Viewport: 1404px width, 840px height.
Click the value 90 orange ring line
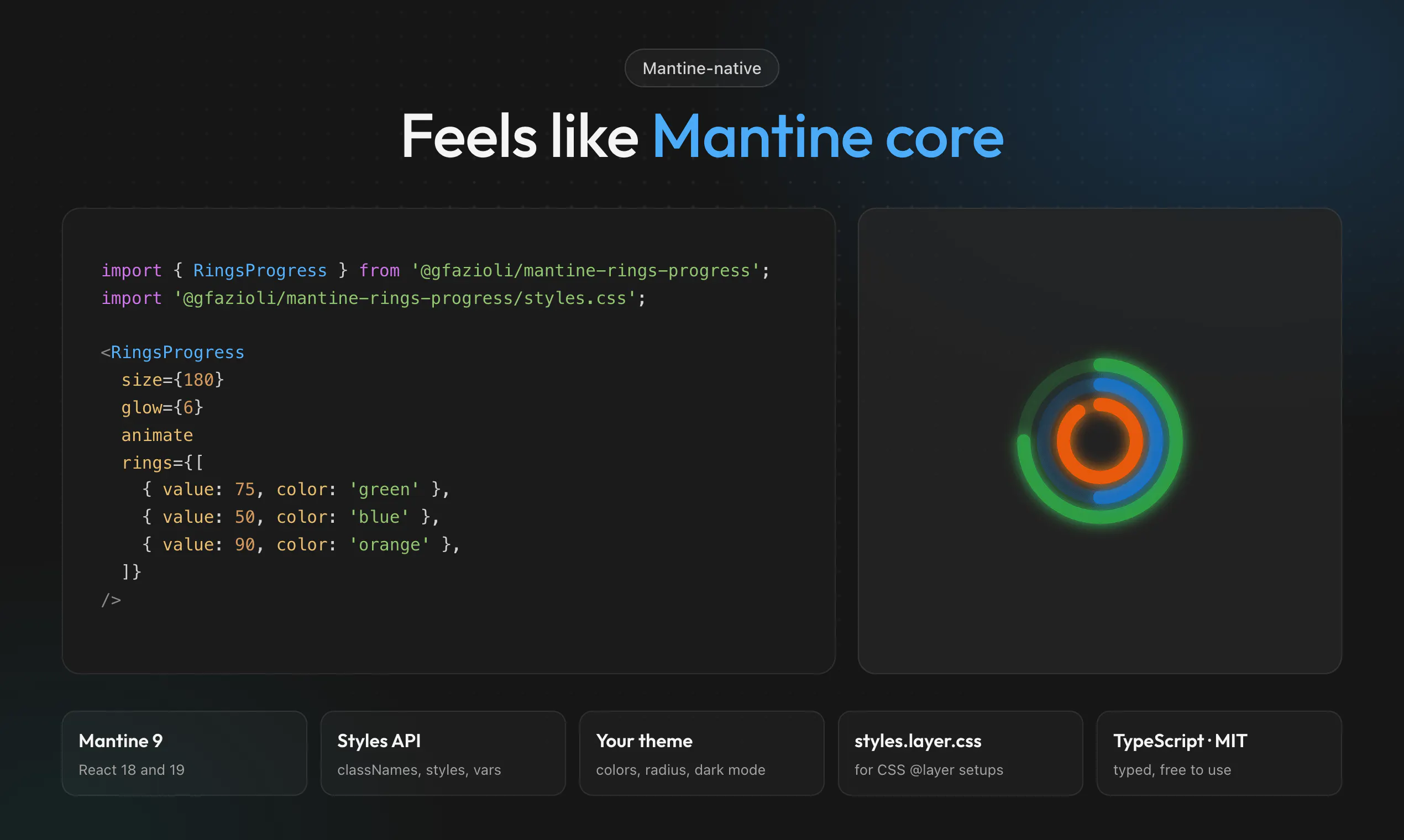301,545
